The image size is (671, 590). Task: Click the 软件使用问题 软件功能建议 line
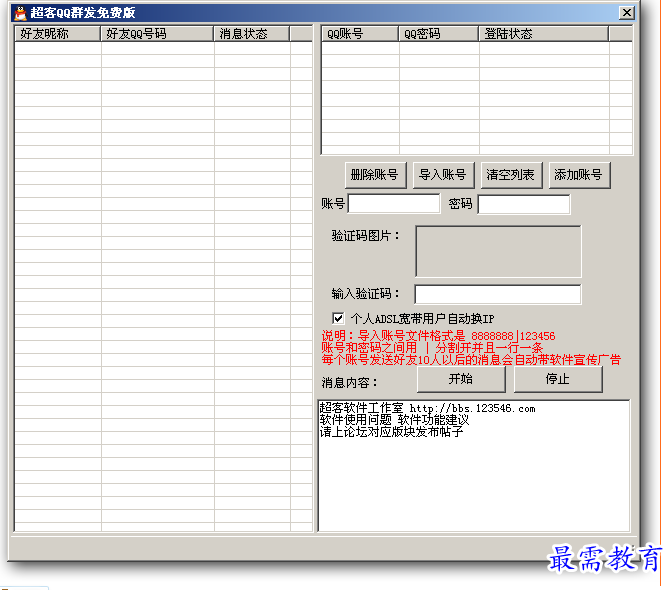click(x=395, y=420)
